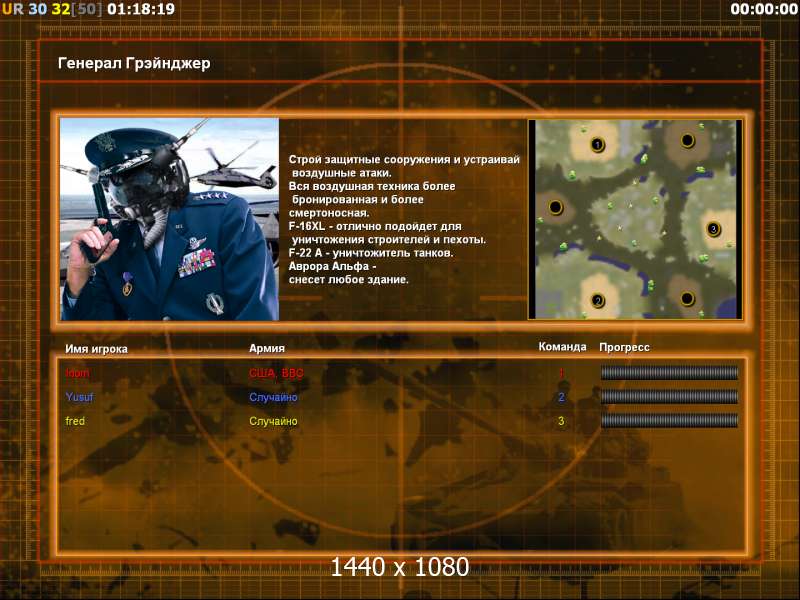Screen dimensions: 800x600
Task: Click team number 2 in Yusuf's row
Action: coord(561,397)
